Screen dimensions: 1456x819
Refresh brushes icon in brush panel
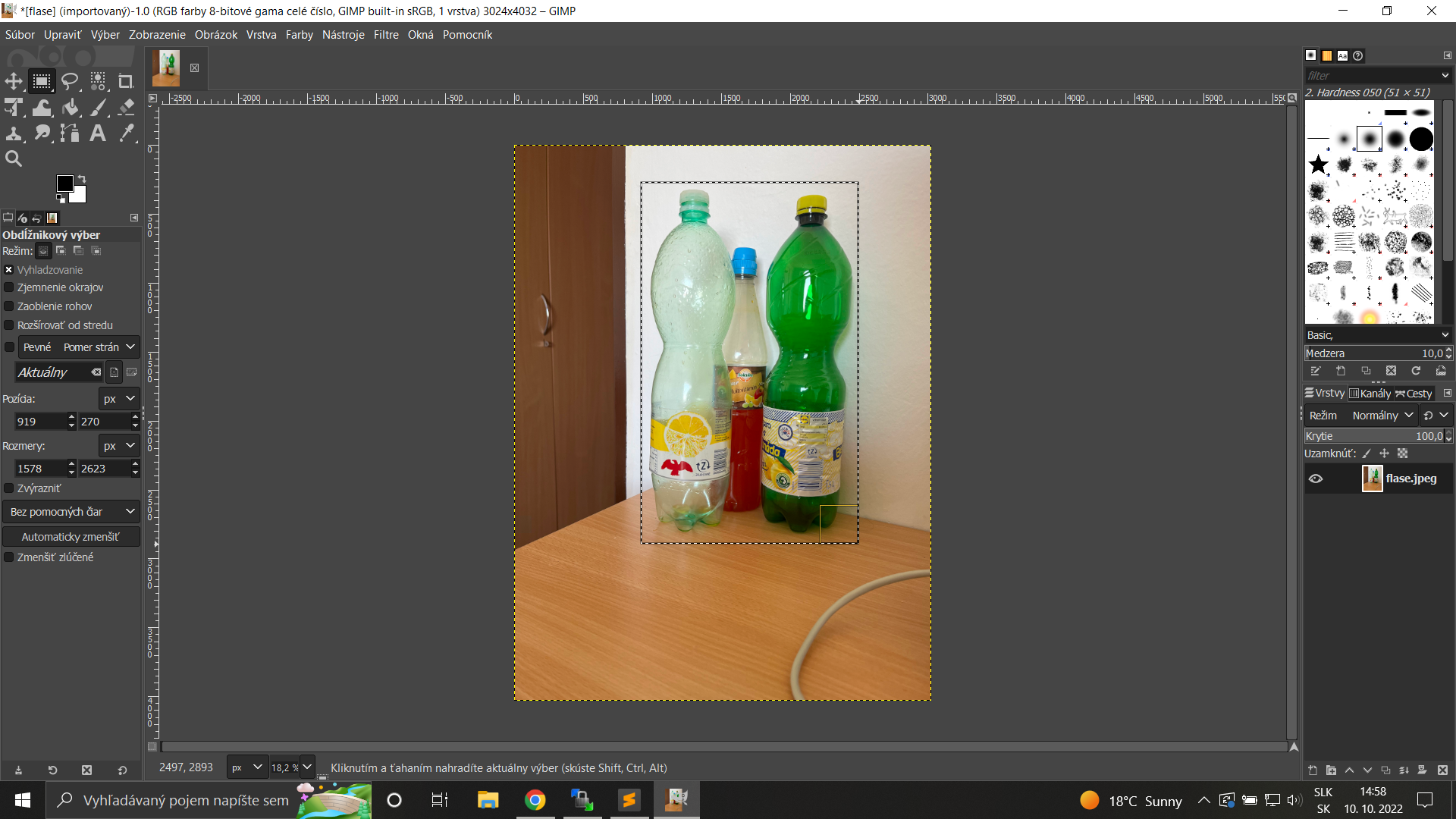[x=1416, y=371]
